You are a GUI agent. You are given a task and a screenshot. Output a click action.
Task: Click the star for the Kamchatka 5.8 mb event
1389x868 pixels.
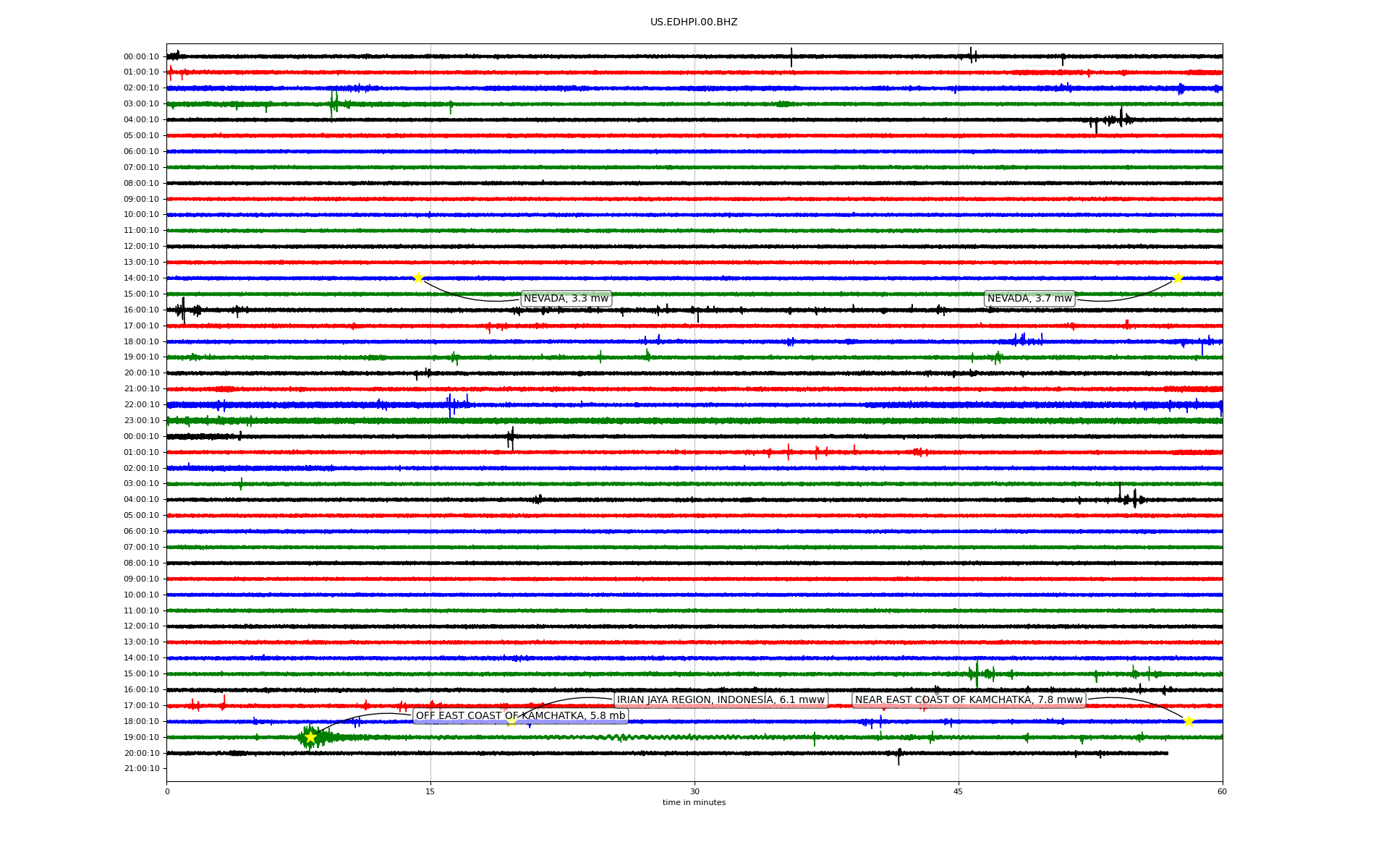click(x=310, y=737)
